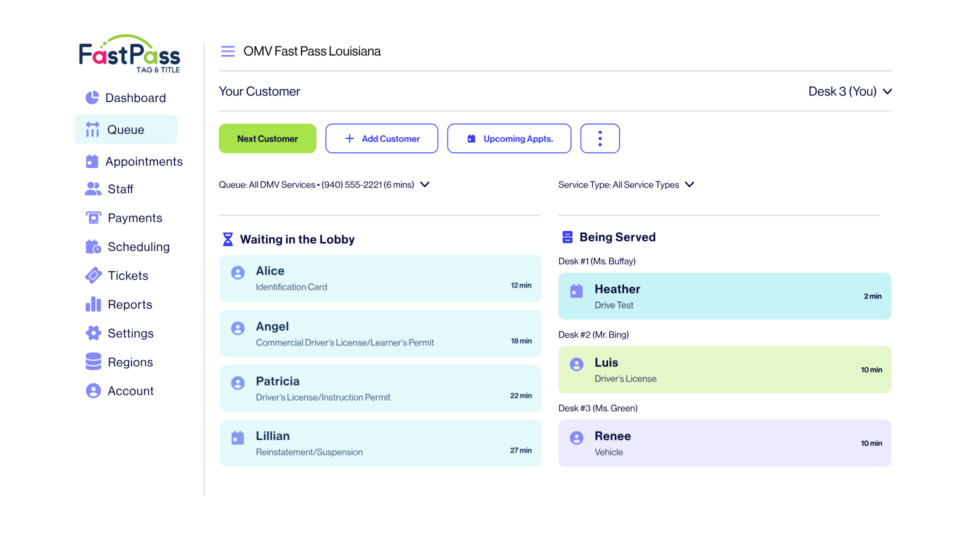Click the Scheduling calendar-clock icon

pos(93,246)
